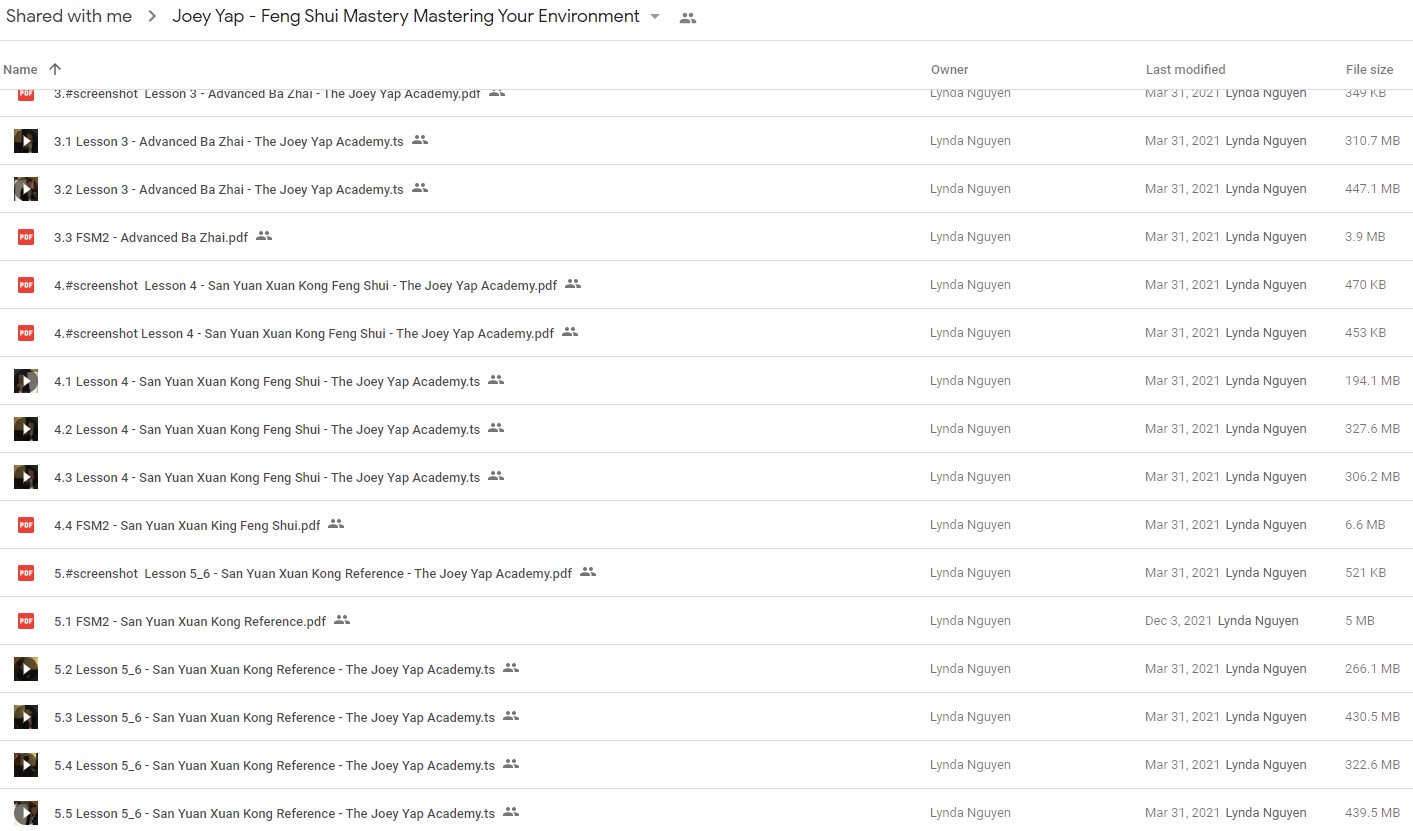
Task: Click owner Lynda Nguyen on the 3.3 FSM2 row
Action: [x=970, y=237]
